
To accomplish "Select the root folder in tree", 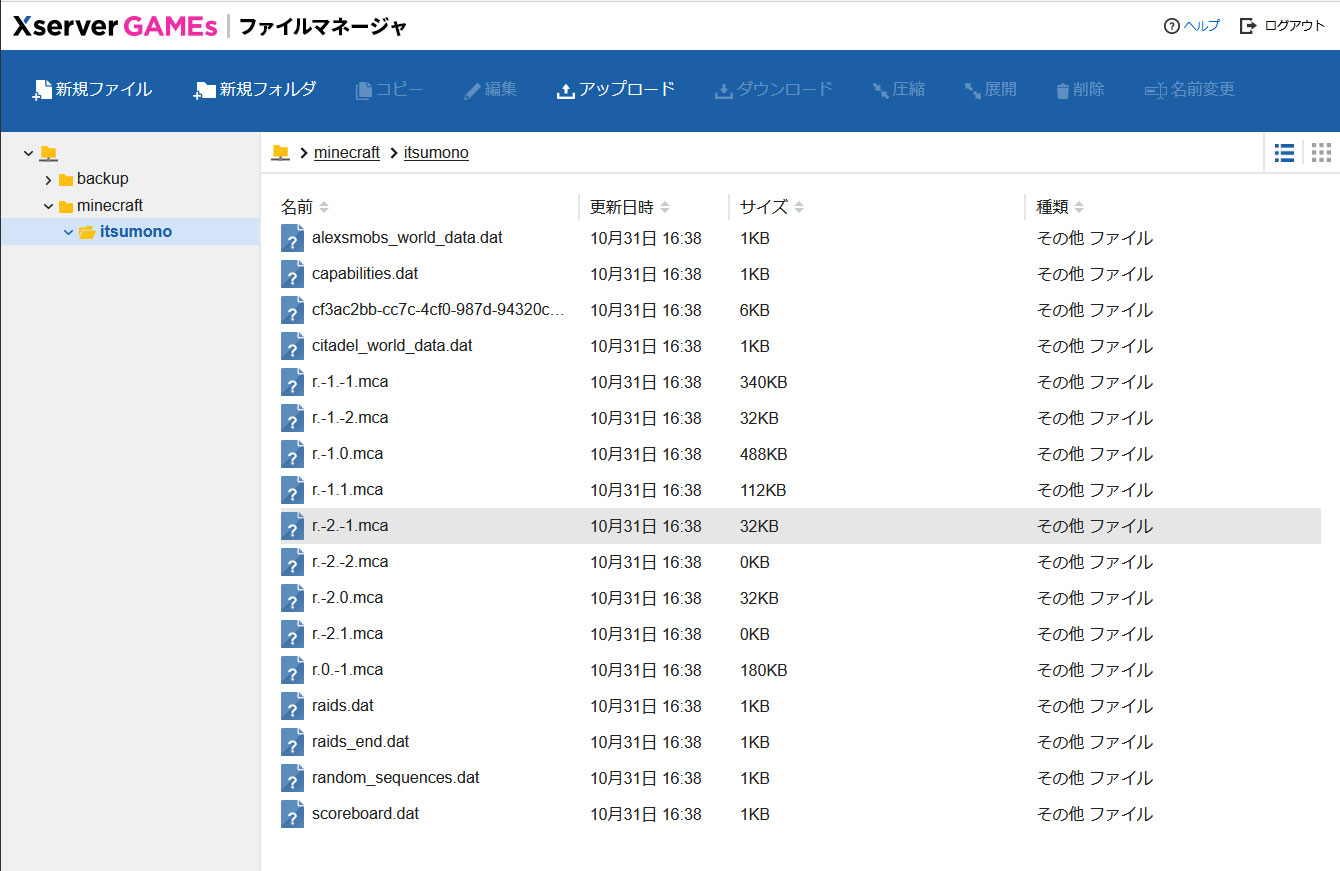I will pyautogui.click(x=48, y=153).
